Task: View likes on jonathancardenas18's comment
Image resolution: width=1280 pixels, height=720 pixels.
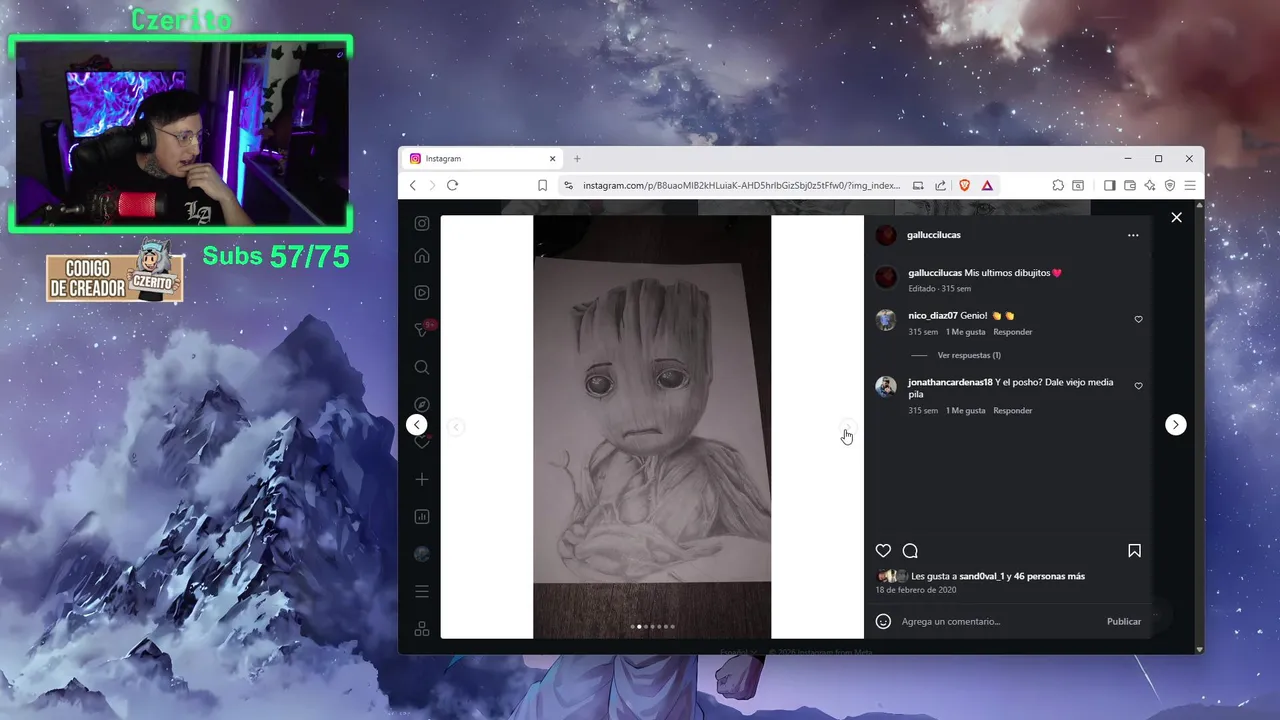Action: point(966,411)
